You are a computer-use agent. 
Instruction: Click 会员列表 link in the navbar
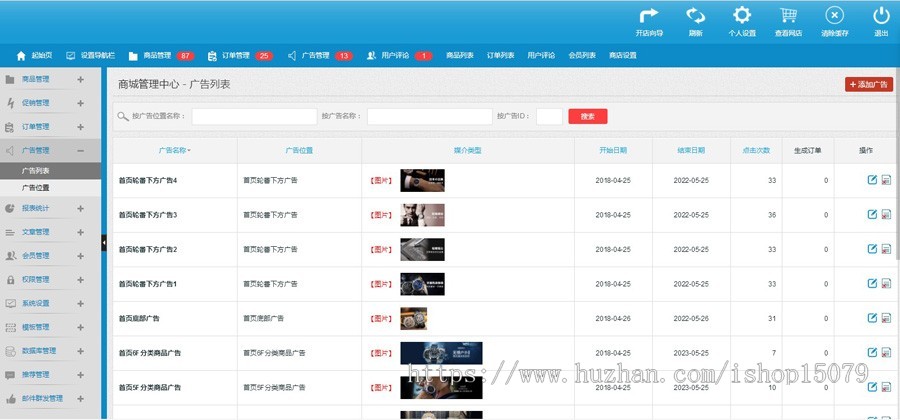(582, 56)
